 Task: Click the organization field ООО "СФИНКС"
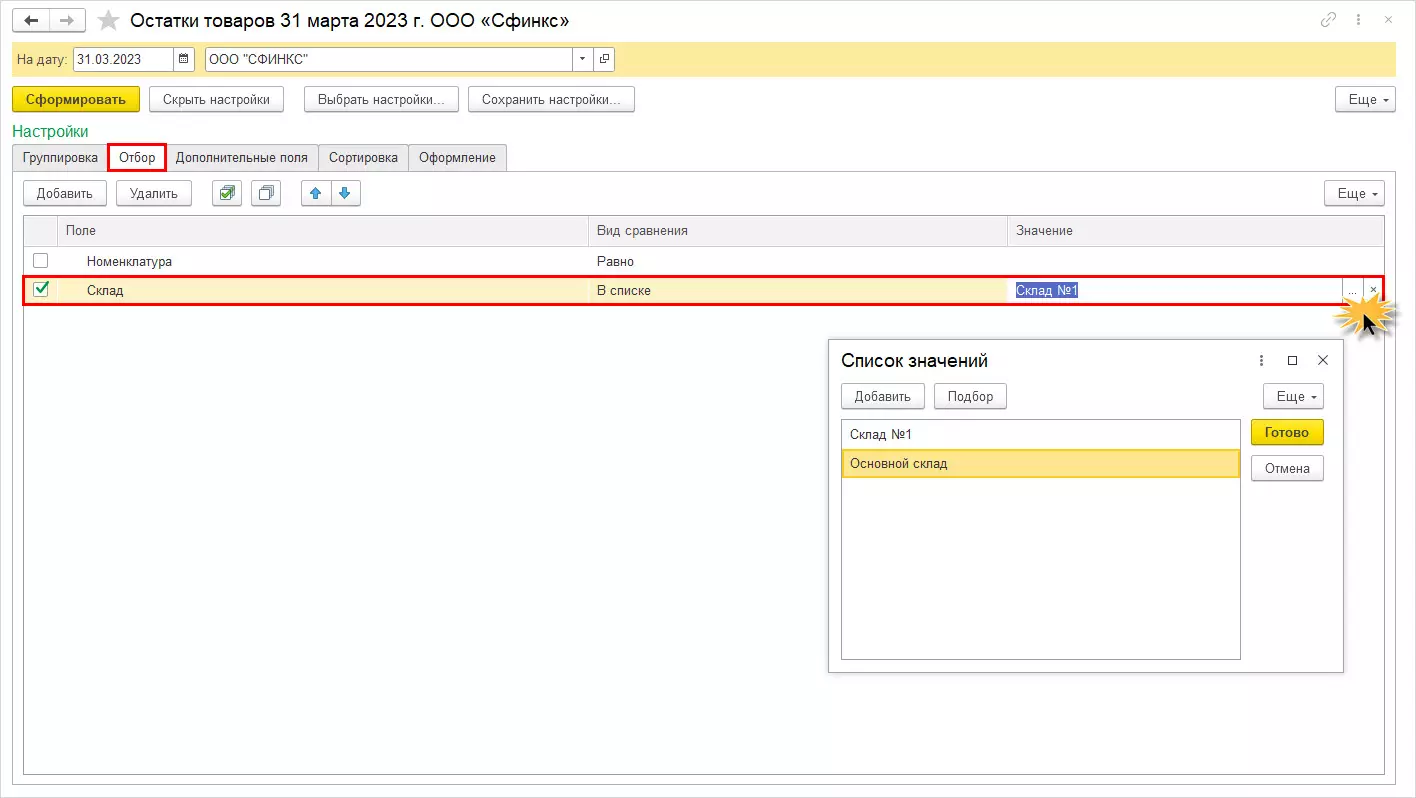click(389, 59)
